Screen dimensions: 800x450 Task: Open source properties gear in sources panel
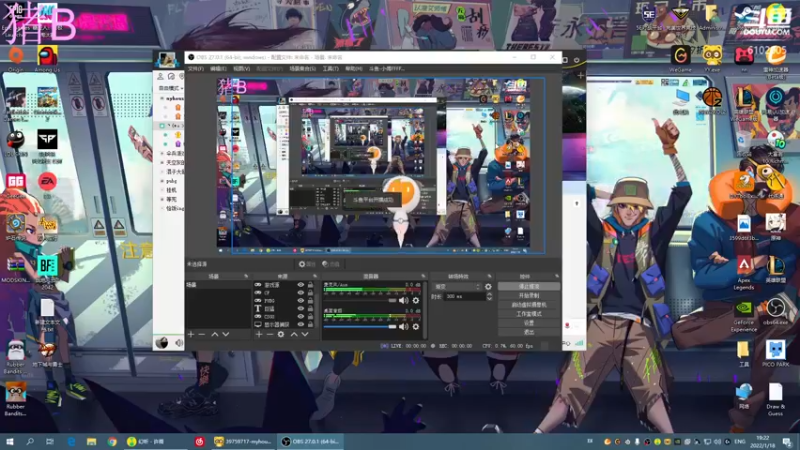[x=281, y=334]
